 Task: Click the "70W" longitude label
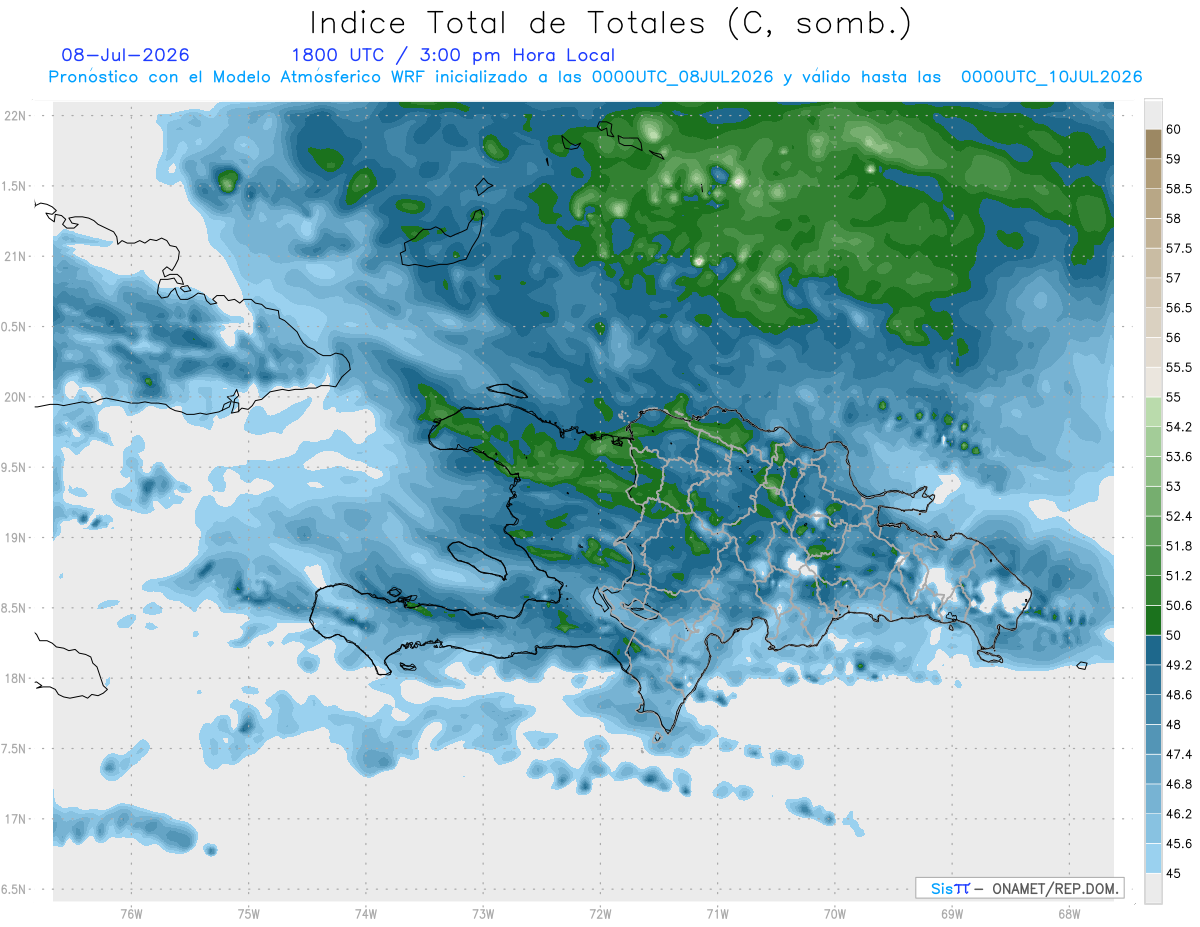(835, 913)
